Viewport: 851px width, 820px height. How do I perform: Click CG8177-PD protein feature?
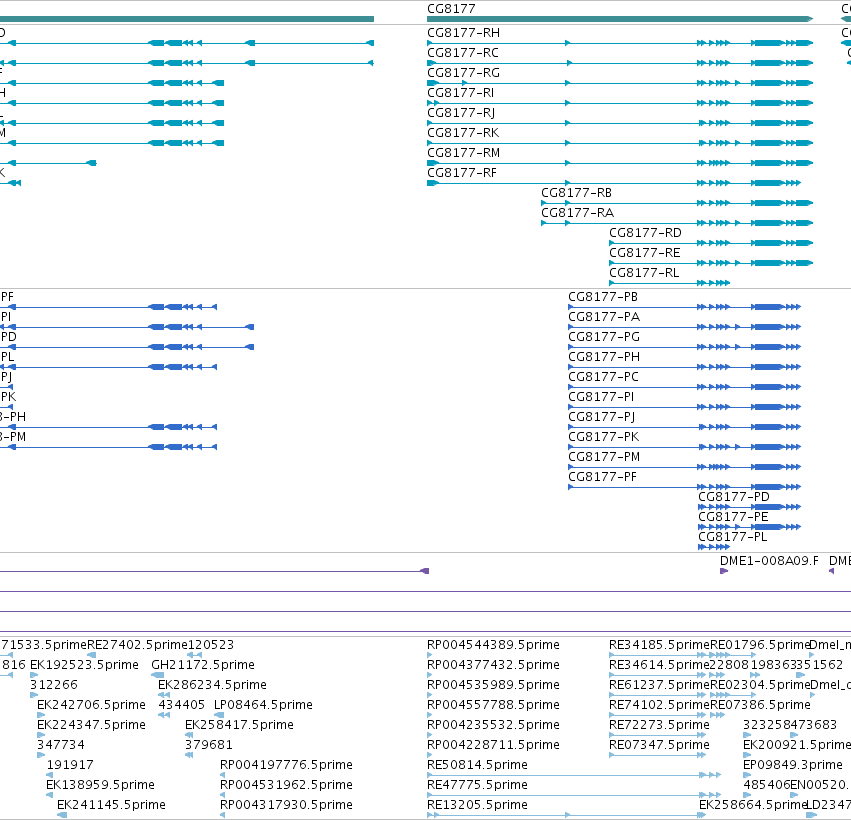(x=734, y=497)
